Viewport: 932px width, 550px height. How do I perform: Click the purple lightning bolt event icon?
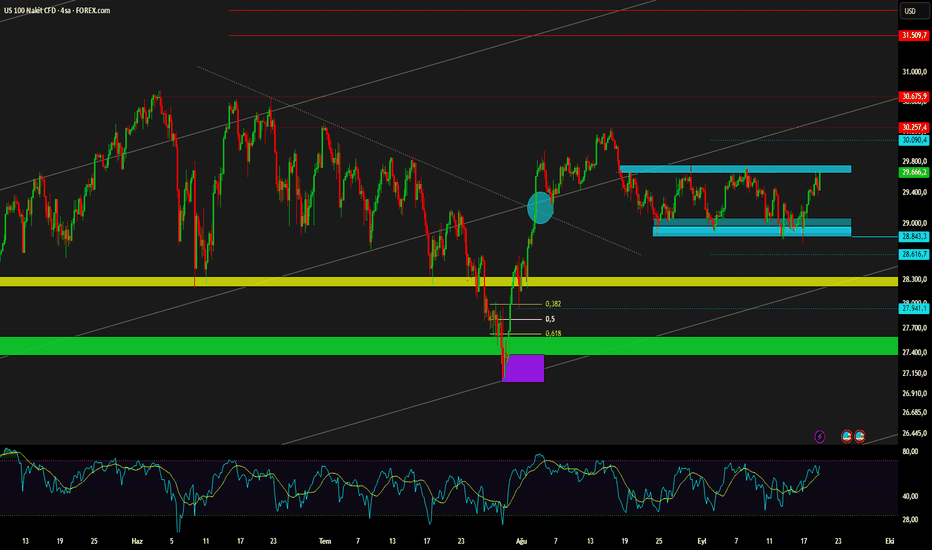(x=820, y=437)
